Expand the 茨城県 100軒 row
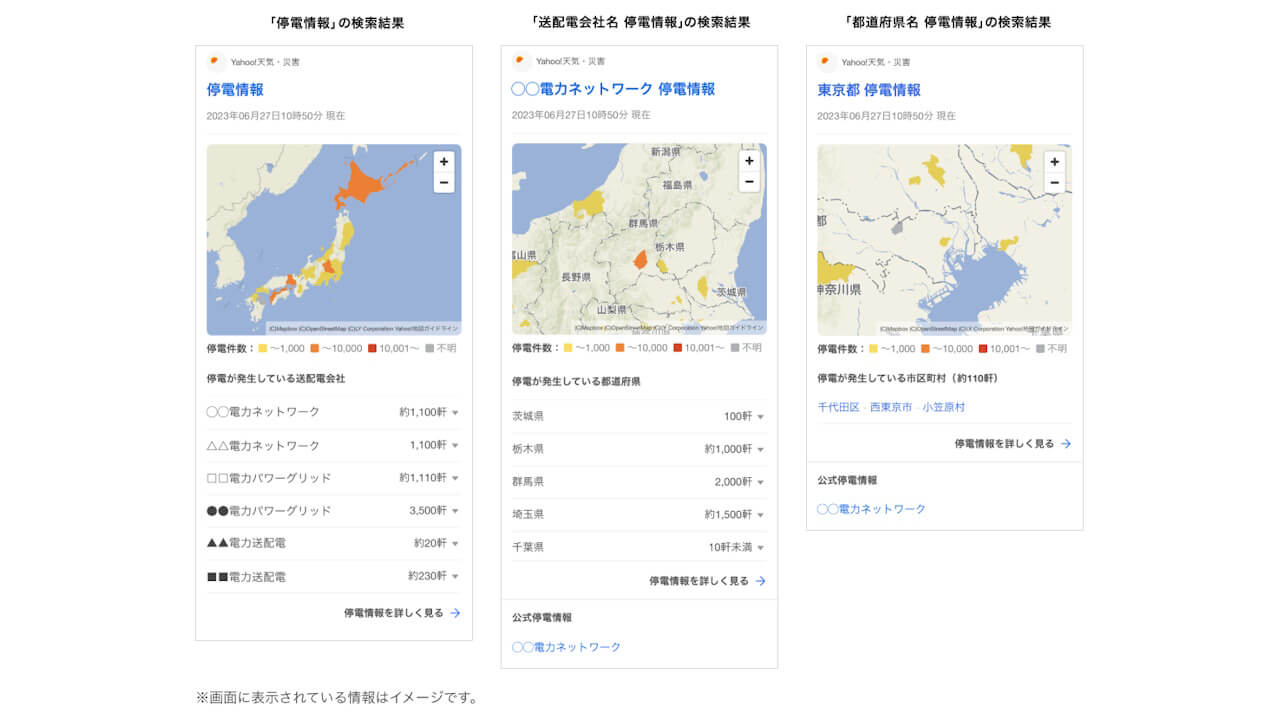This screenshot has height=720, width=1280. [760, 417]
